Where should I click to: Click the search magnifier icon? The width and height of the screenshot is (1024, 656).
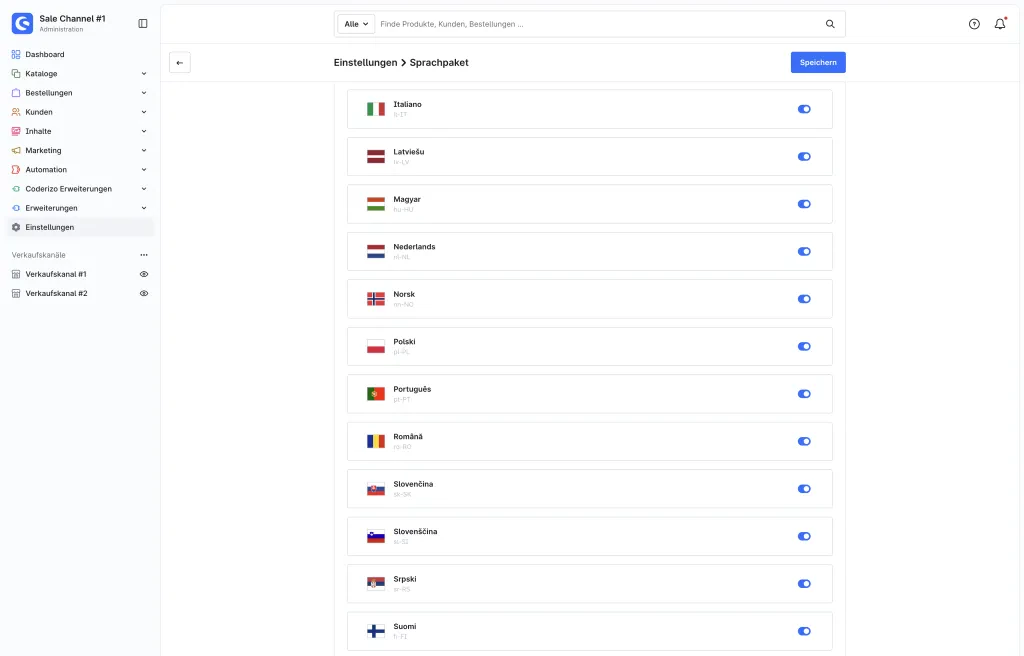pyautogui.click(x=830, y=24)
